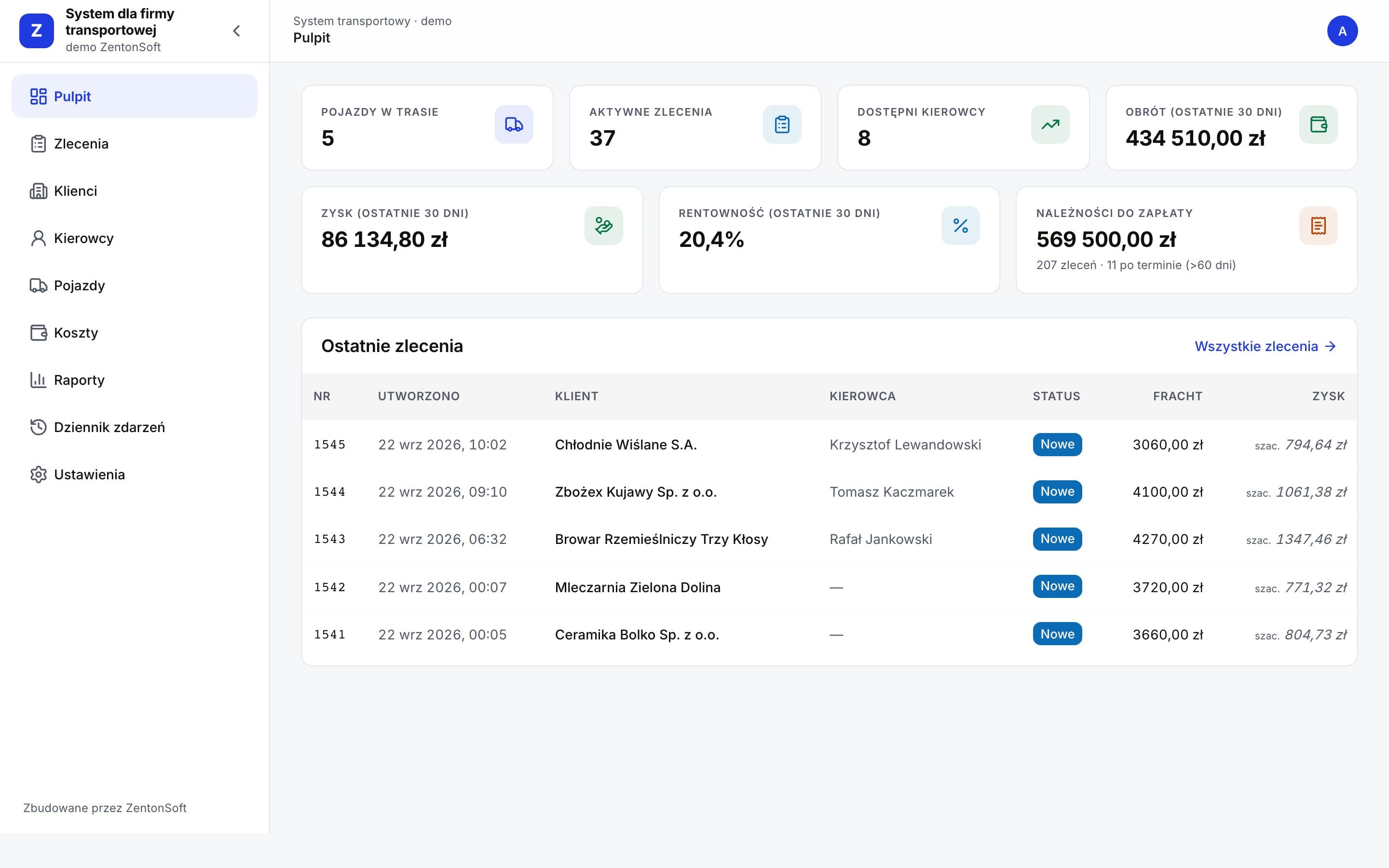The width and height of the screenshot is (1389, 868).
Task: Click driver Krzysztof Lewandowski
Action: 905,445
